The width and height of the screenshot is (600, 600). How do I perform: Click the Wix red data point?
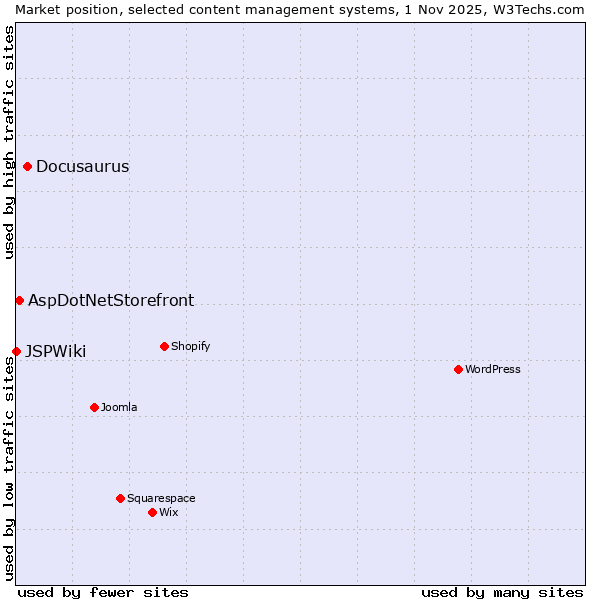pyautogui.click(x=152, y=512)
